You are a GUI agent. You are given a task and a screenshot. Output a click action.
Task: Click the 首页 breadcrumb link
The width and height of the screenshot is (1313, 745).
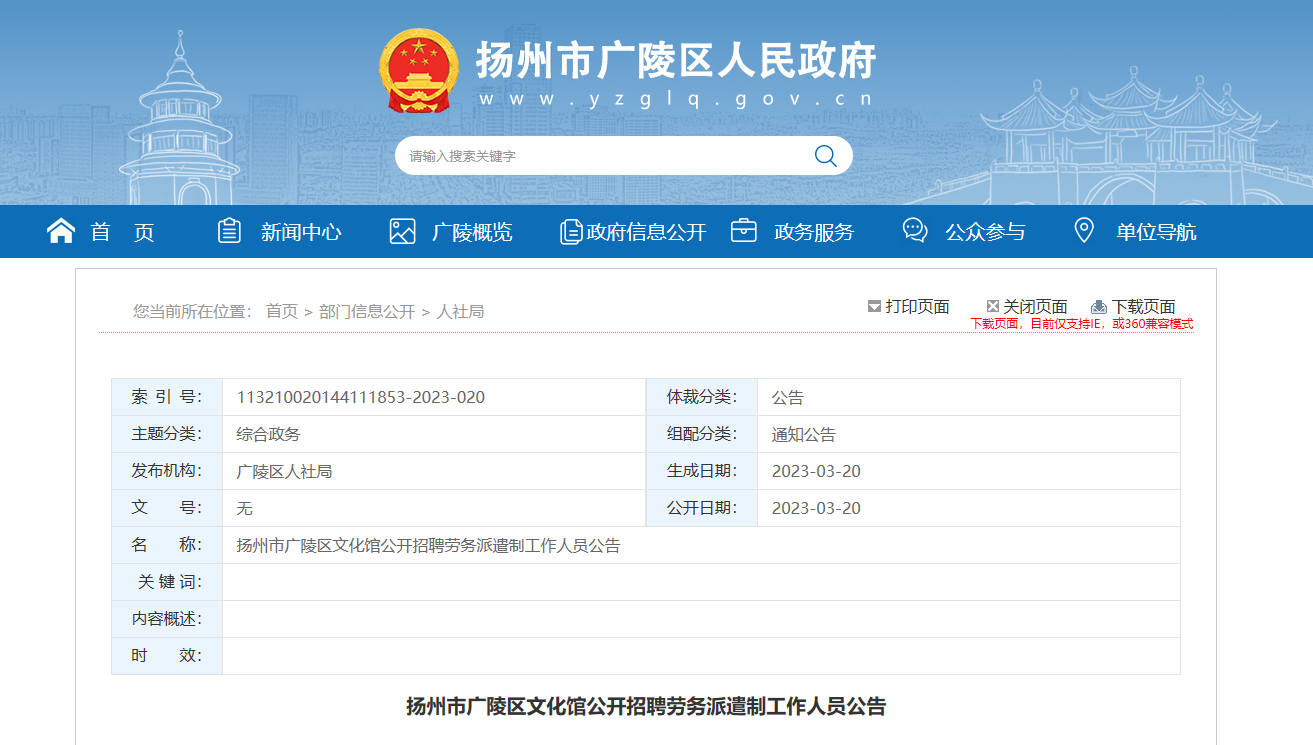[x=282, y=311]
